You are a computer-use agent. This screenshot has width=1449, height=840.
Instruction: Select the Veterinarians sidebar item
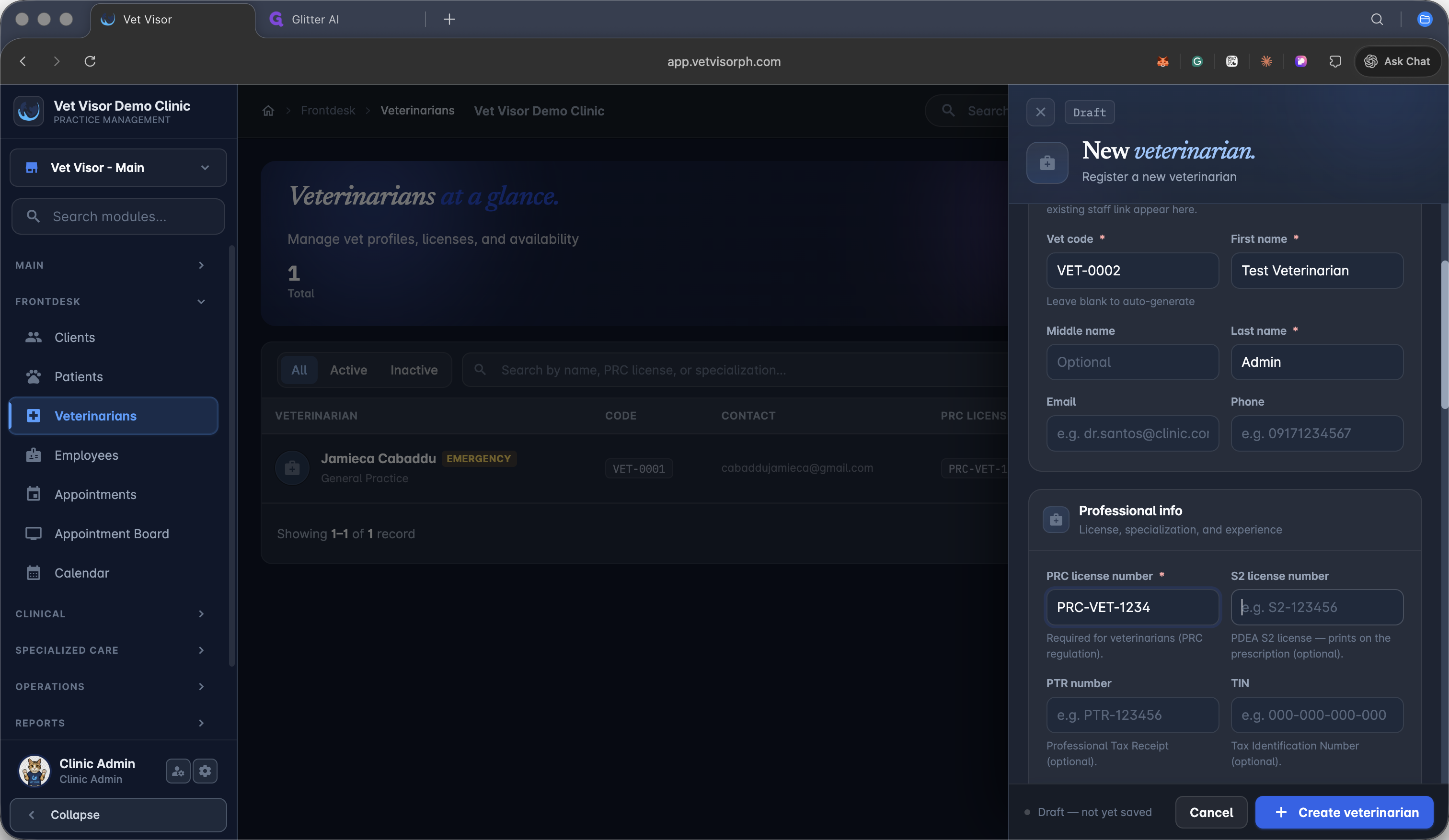point(113,415)
